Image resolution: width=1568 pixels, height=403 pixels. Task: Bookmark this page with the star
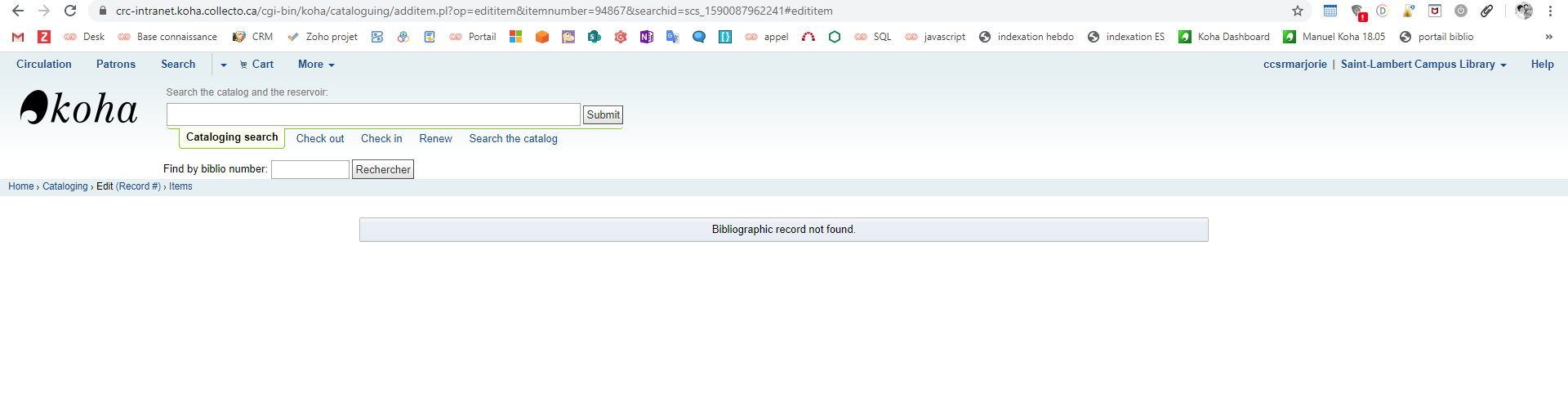coord(1298,11)
